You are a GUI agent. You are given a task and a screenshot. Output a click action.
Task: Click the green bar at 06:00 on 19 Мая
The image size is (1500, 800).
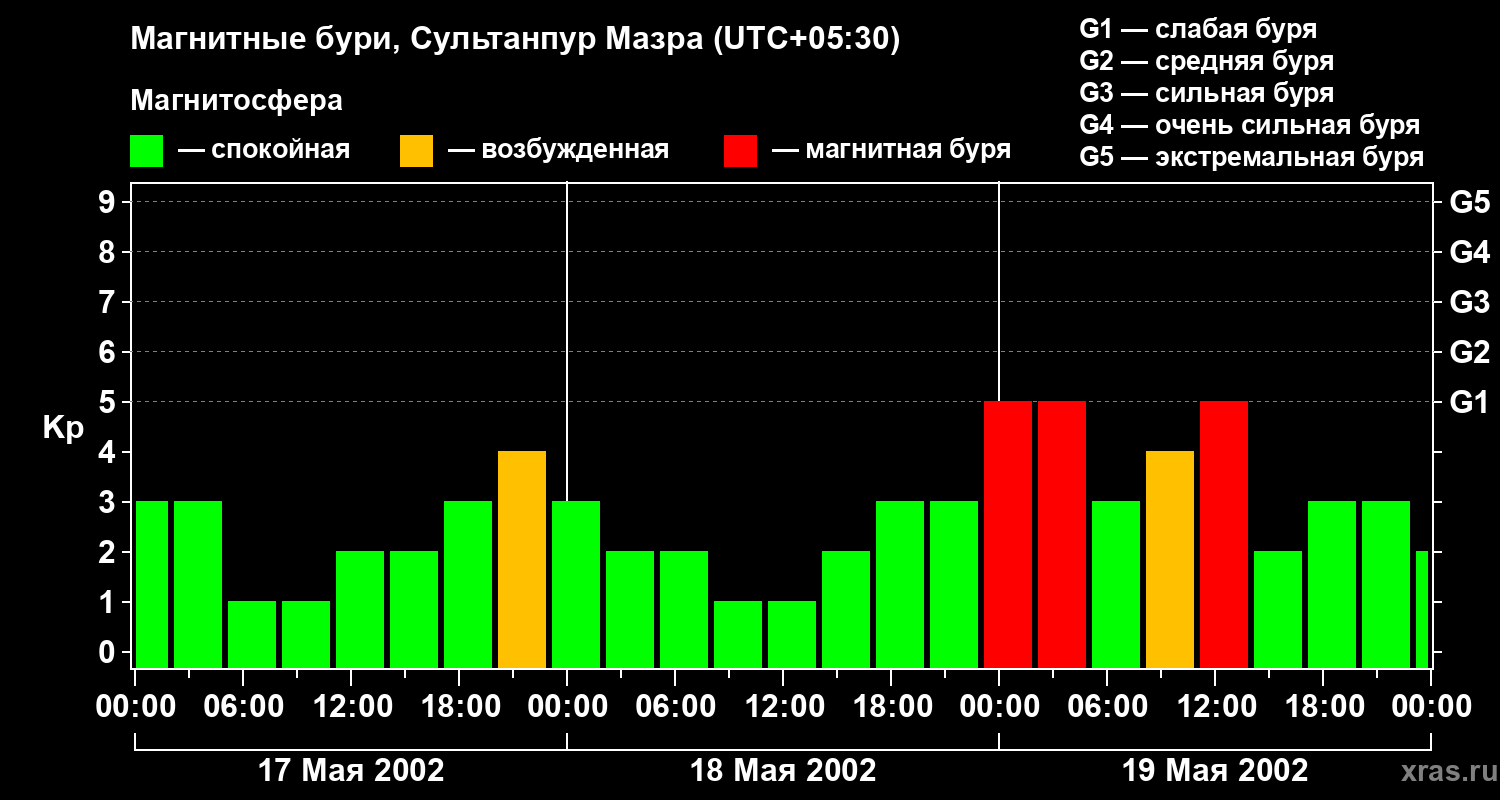click(x=1116, y=585)
